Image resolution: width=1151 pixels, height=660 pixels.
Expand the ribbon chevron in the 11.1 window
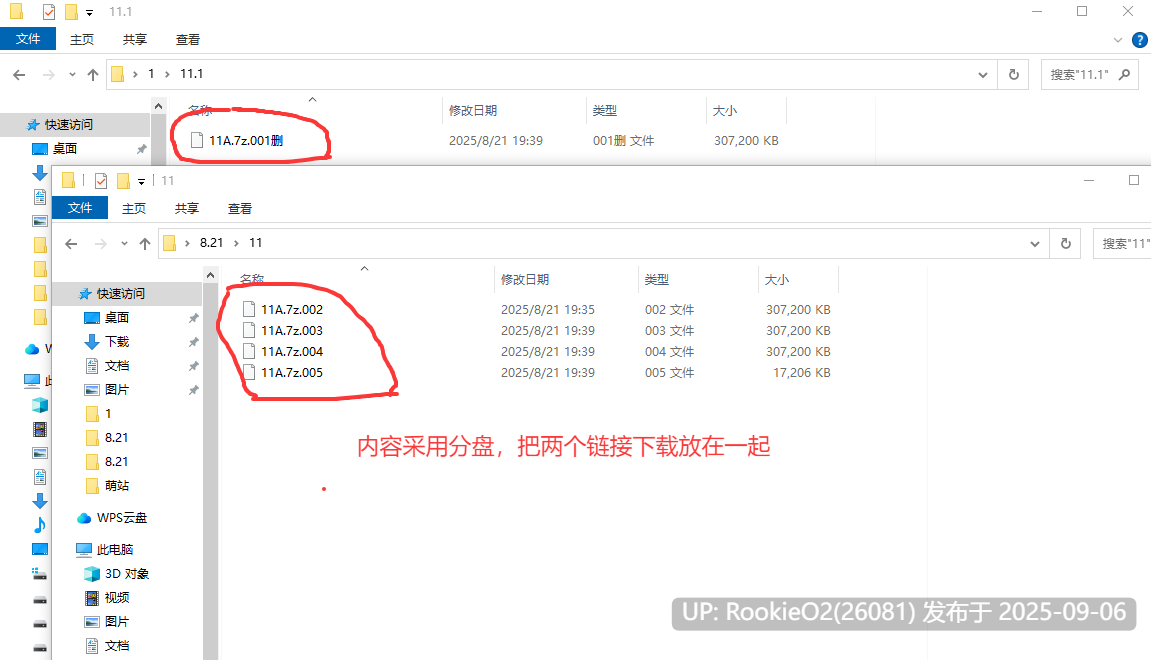(1117, 40)
